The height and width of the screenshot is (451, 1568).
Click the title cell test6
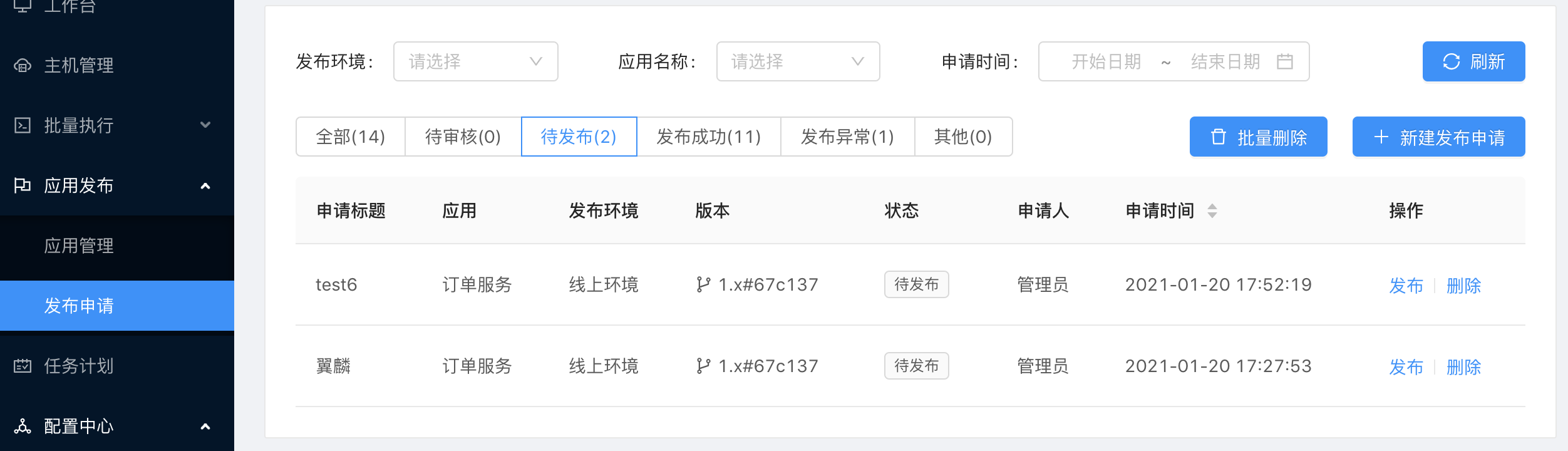click(336, 285)
